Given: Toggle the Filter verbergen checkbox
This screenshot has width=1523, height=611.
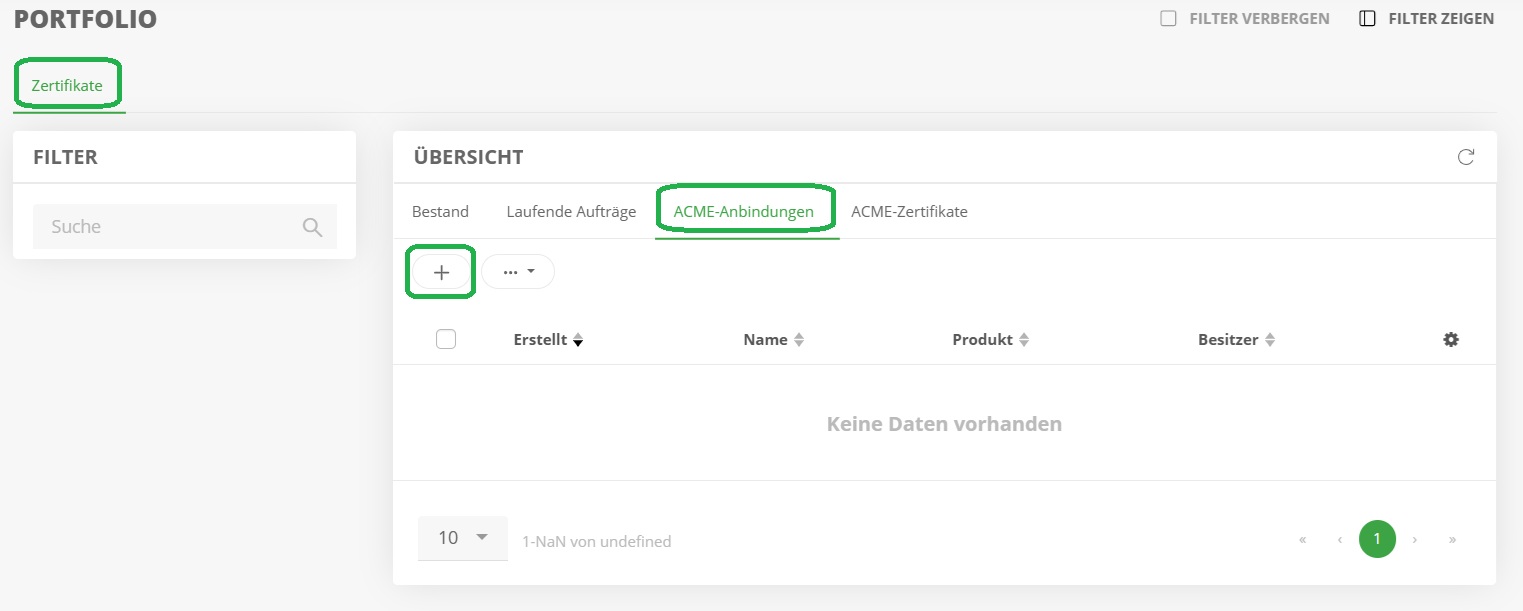Looking at the screenshot, I should [x=1168, y=19].
